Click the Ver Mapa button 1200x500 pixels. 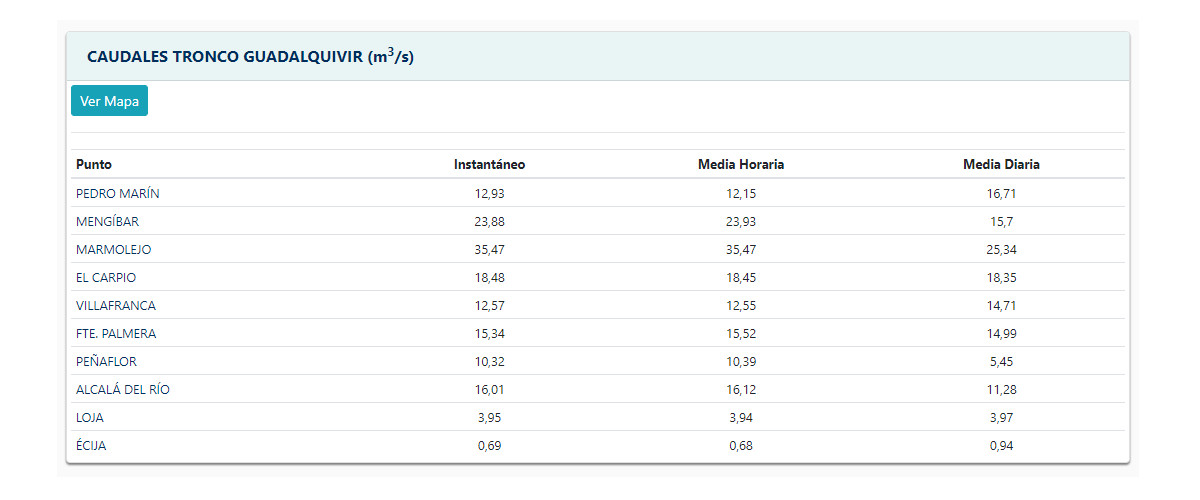click(x=109, y=101)
